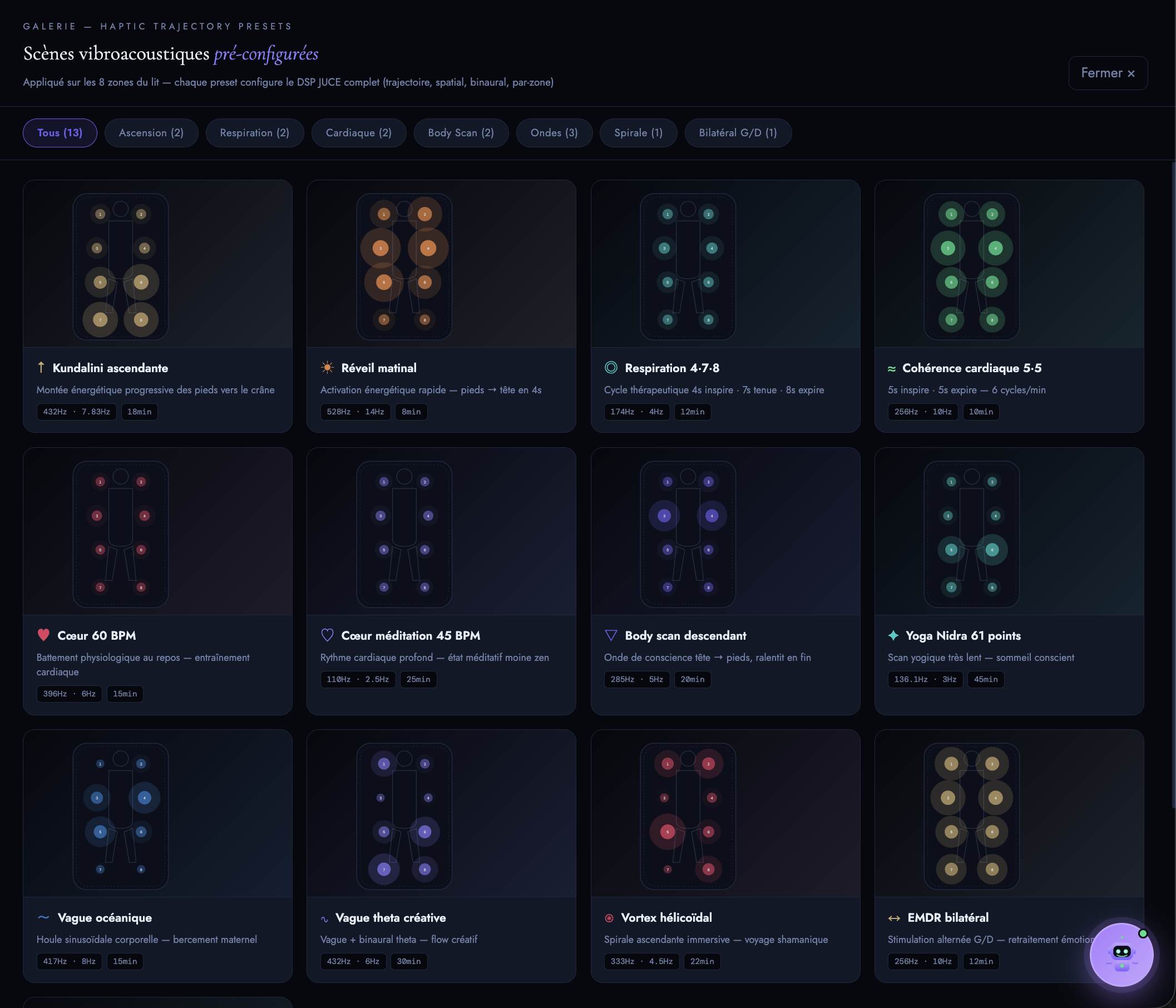
Task: Click the spiral icon of Vortex hélicoïdal
Action: pyautogui.click(x=609, y=918)
